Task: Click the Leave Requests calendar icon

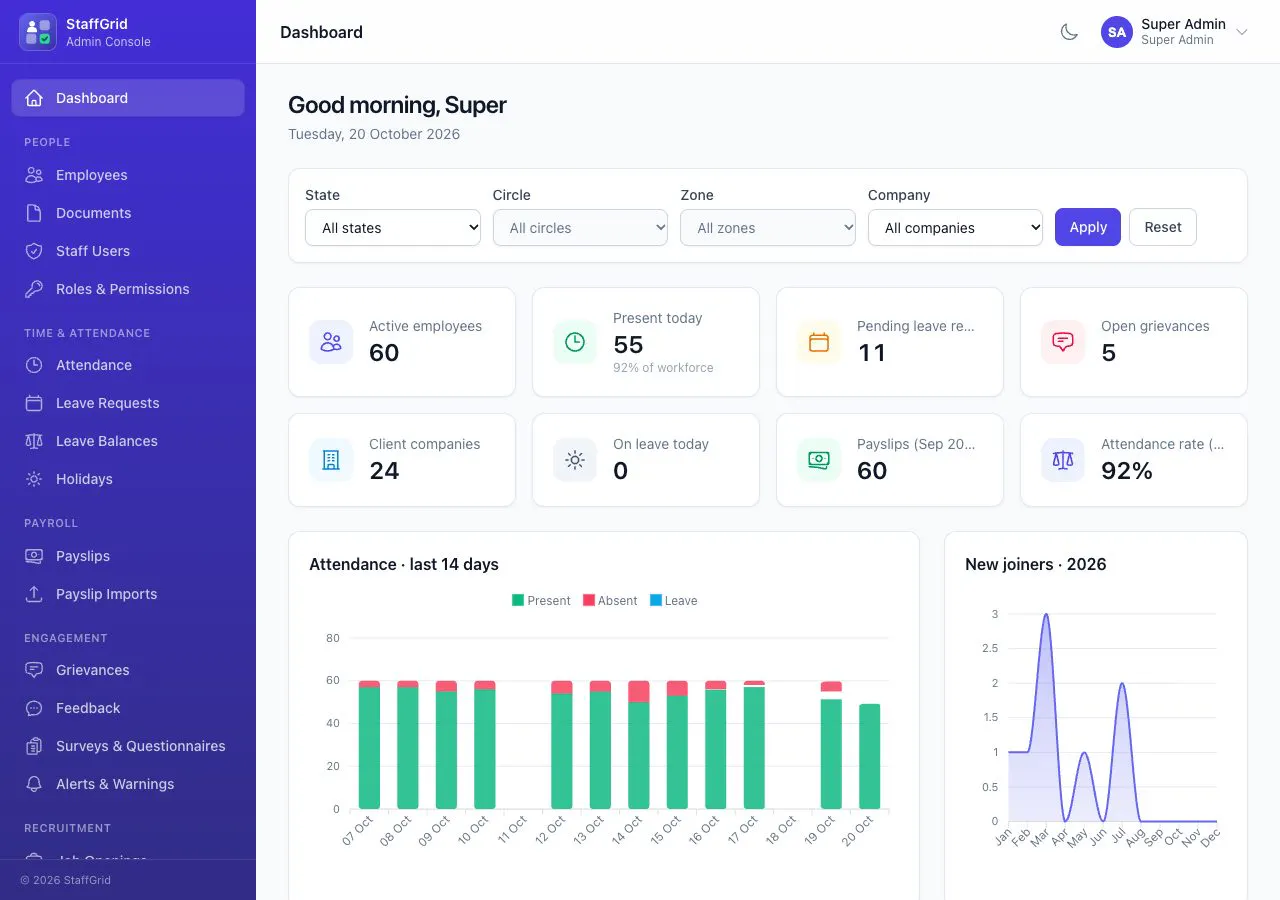Action: click(34, 403)
